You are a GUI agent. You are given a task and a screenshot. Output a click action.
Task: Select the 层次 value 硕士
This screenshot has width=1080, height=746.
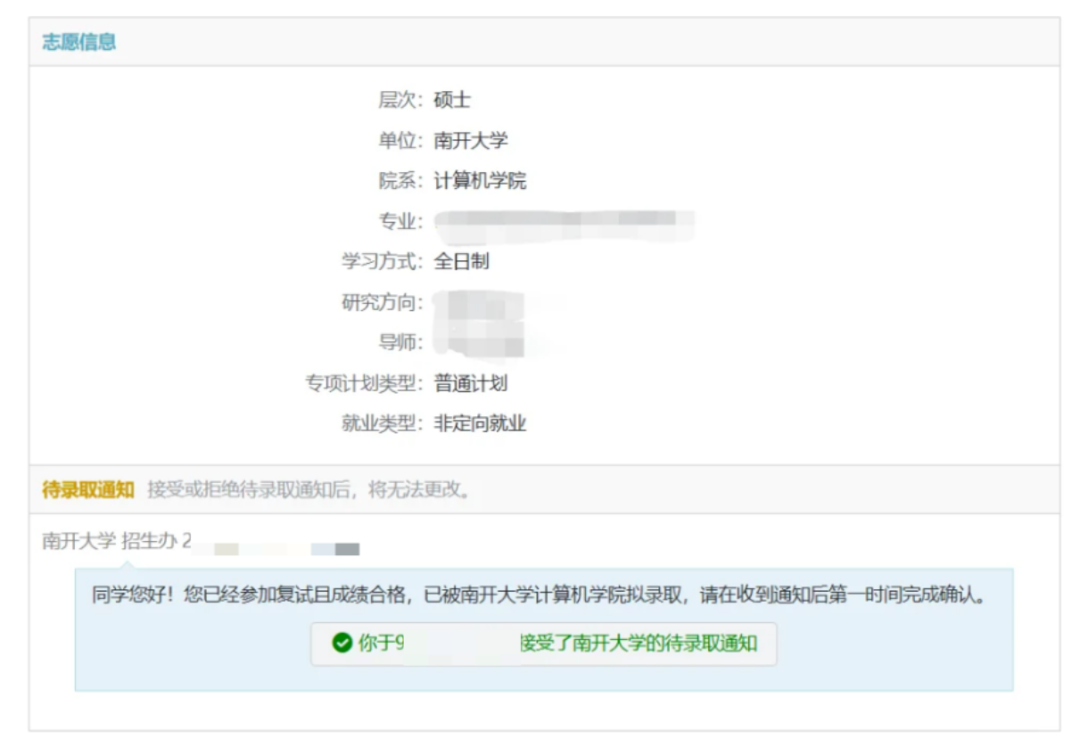point(452,100)
